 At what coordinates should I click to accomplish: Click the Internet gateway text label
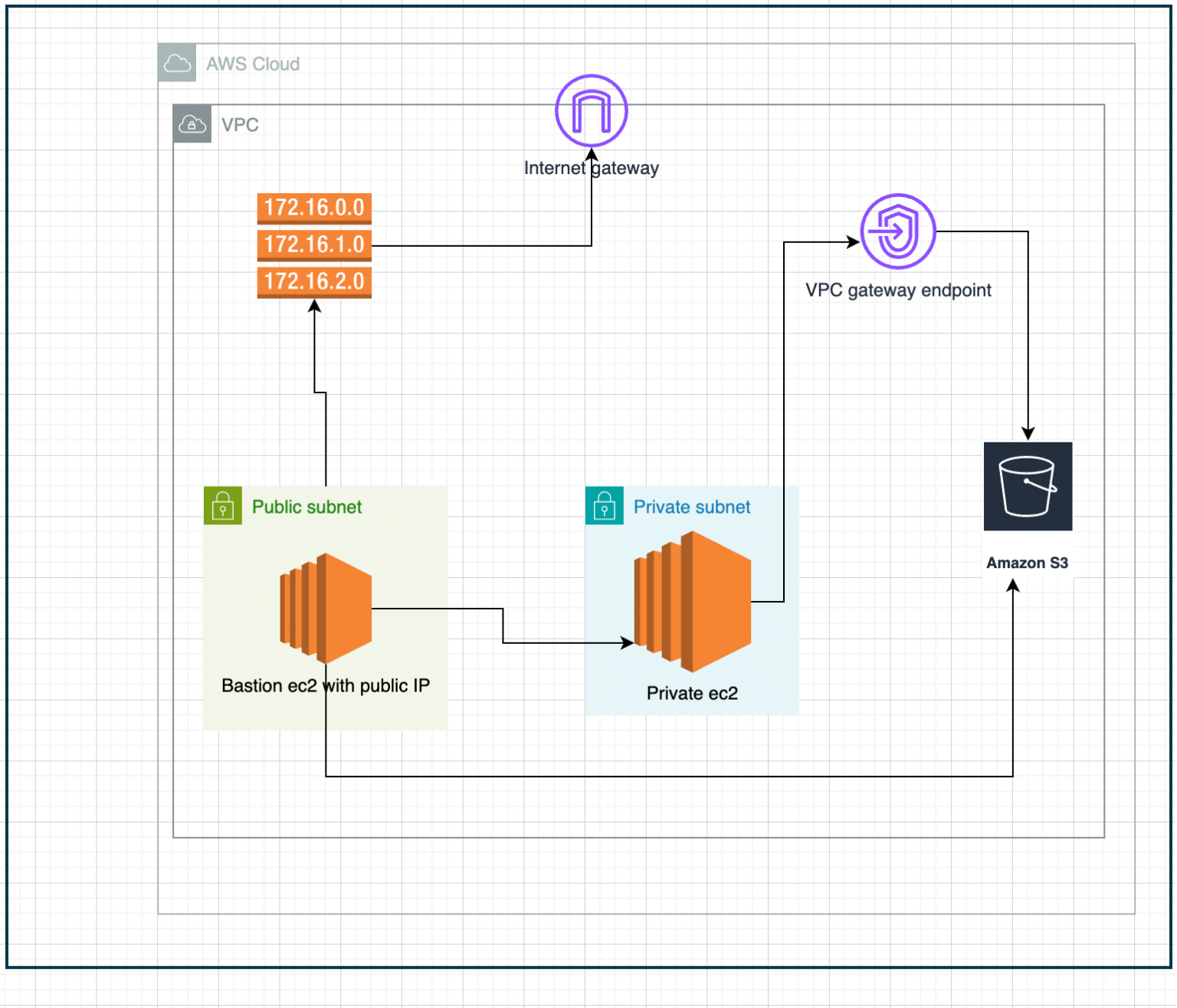[591, 167]
